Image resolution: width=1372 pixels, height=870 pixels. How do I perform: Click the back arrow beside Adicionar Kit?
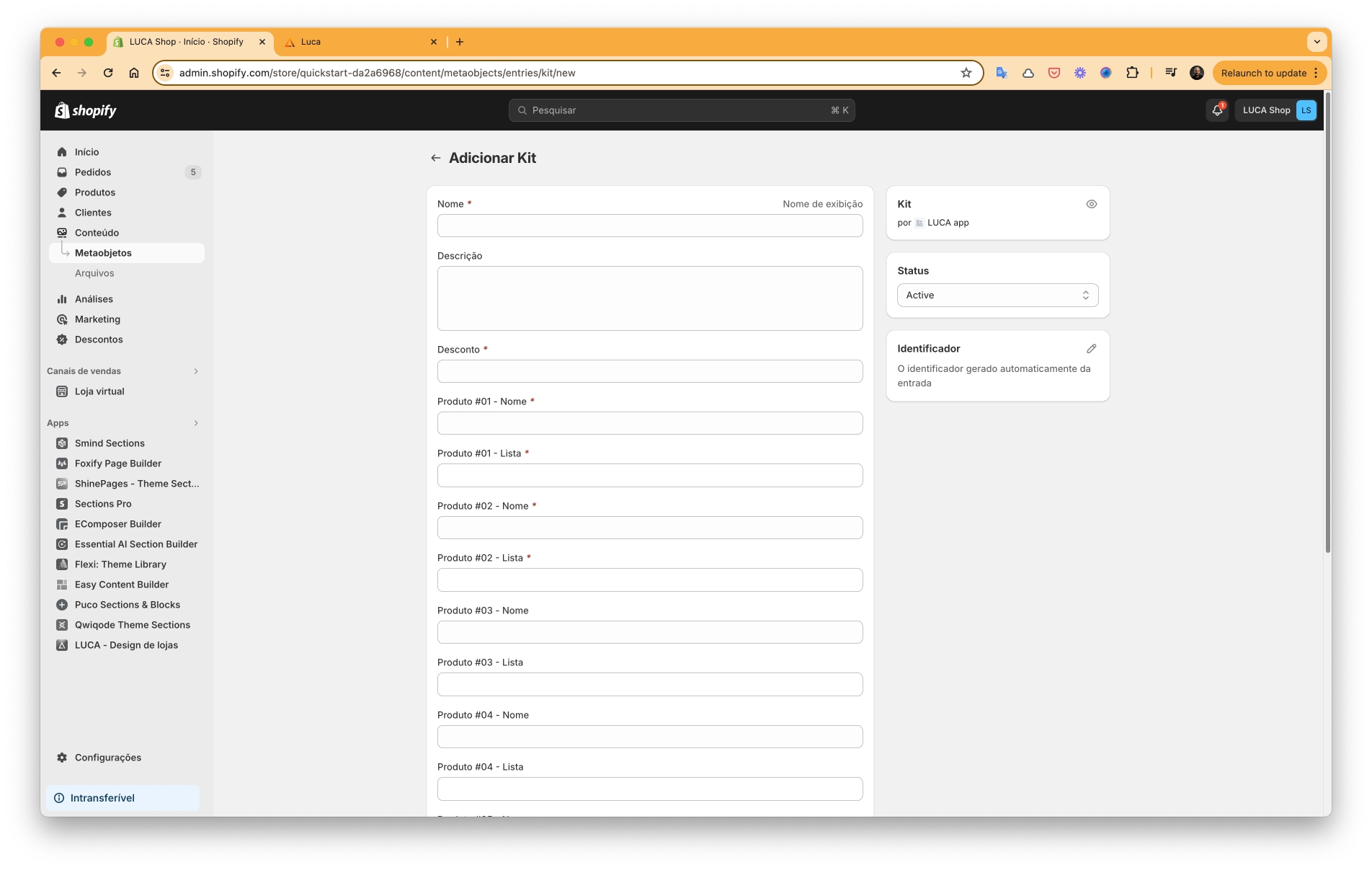pos(435,158)
